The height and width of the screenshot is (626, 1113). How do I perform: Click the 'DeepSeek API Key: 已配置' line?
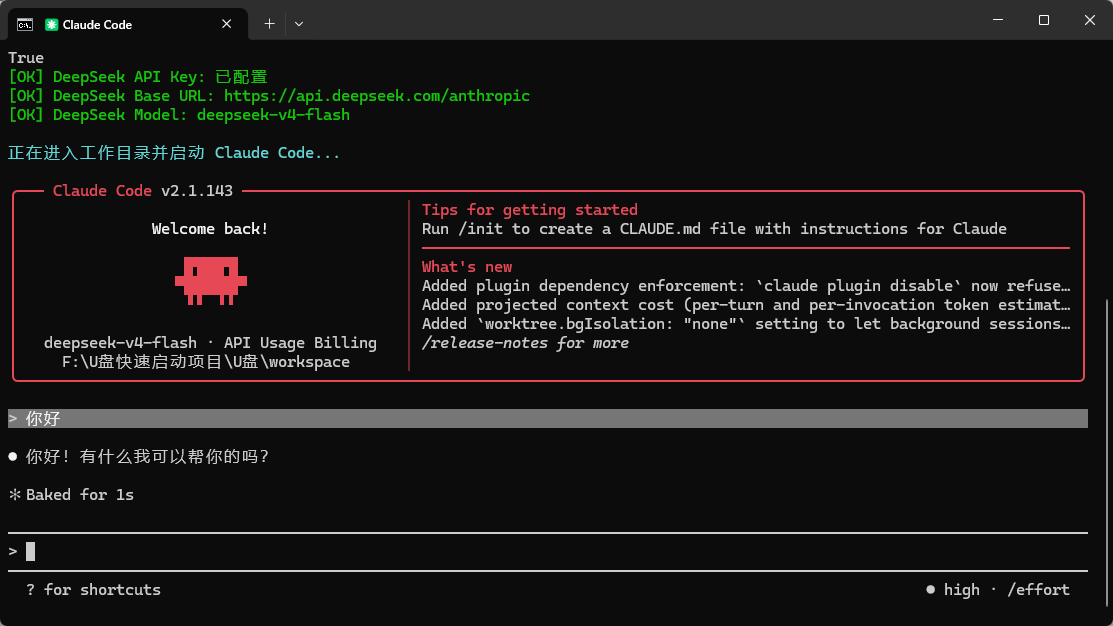(x=138, y=77)
